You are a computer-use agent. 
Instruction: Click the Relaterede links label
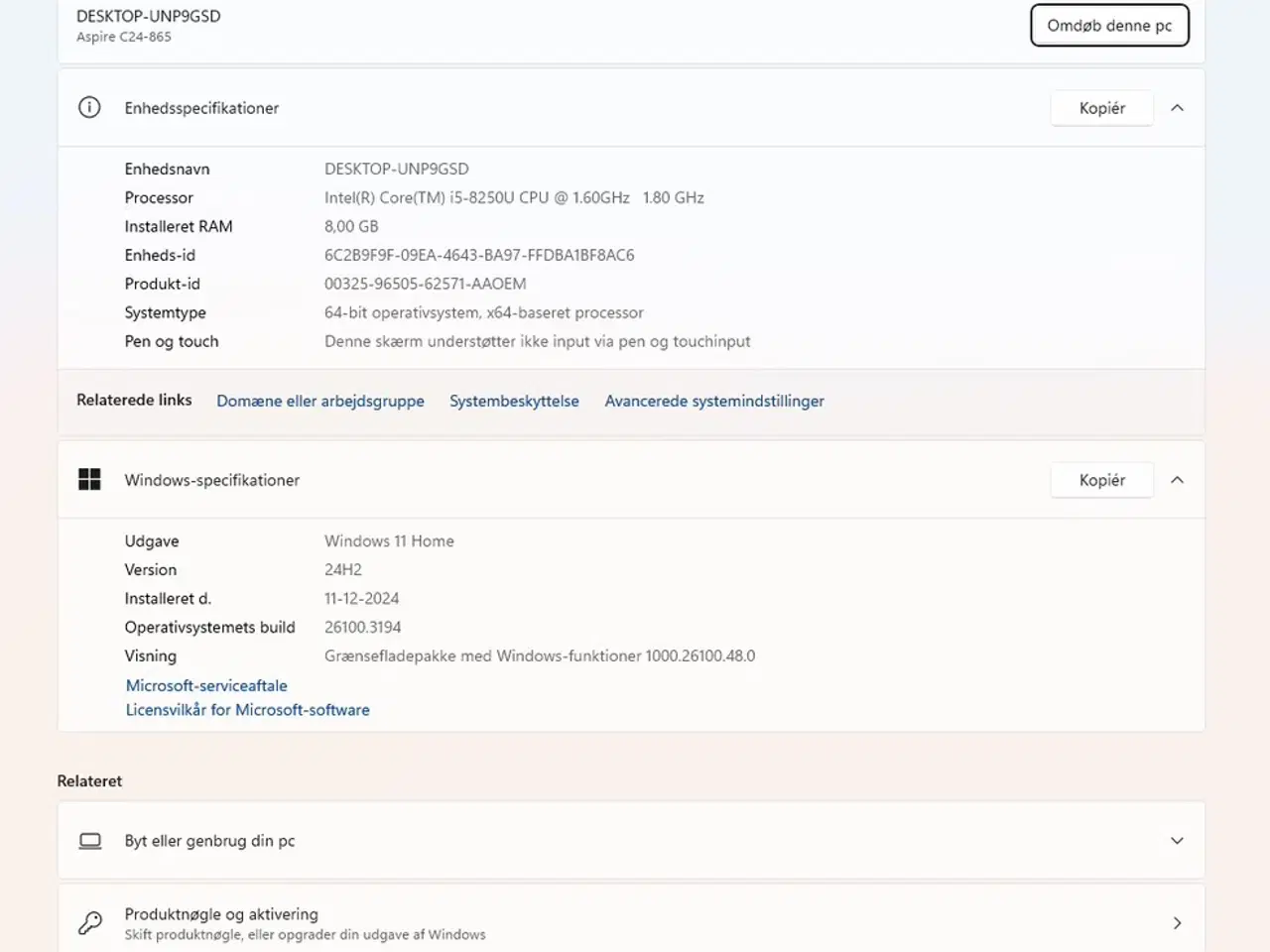134,400
